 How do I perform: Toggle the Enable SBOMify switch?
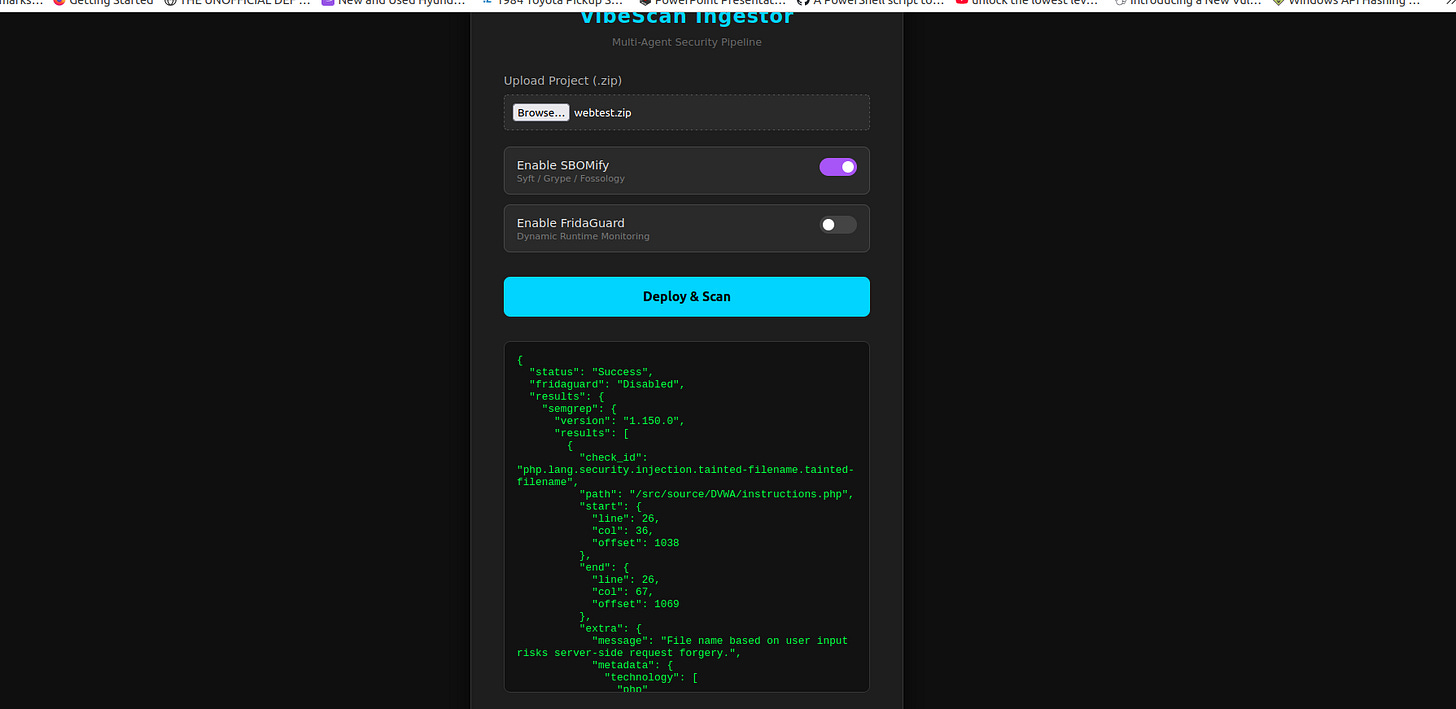838,167
